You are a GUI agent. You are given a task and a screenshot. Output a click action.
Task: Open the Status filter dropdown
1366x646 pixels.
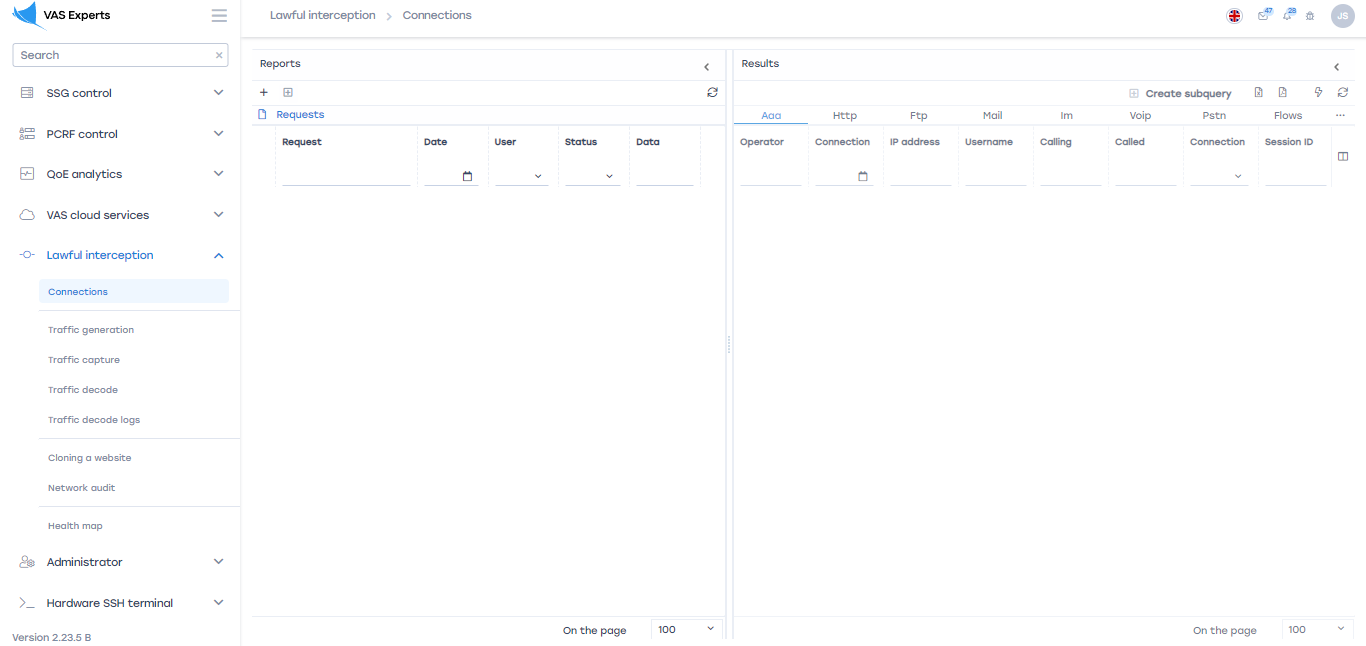591,176
